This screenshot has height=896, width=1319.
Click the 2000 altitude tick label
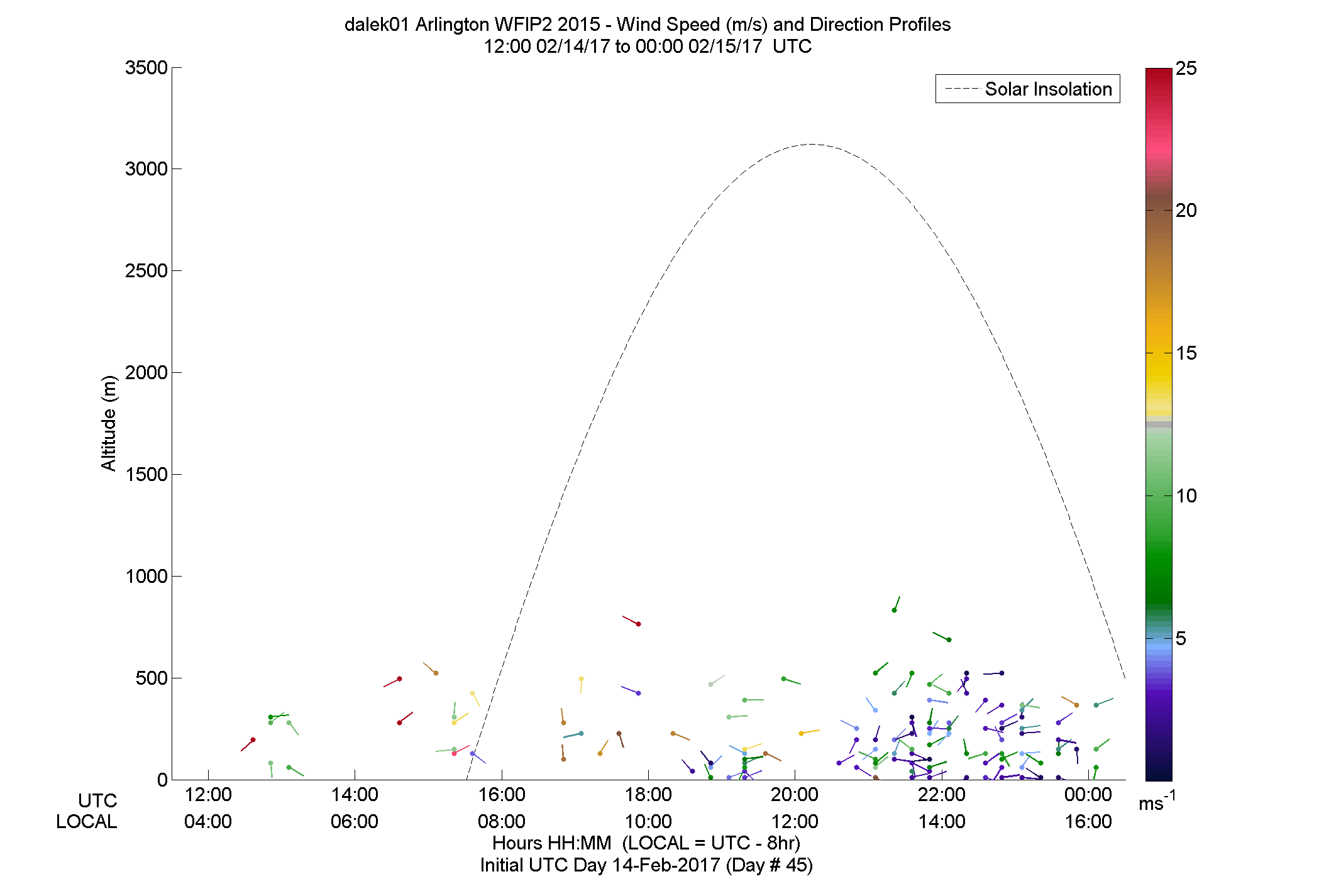146,373
